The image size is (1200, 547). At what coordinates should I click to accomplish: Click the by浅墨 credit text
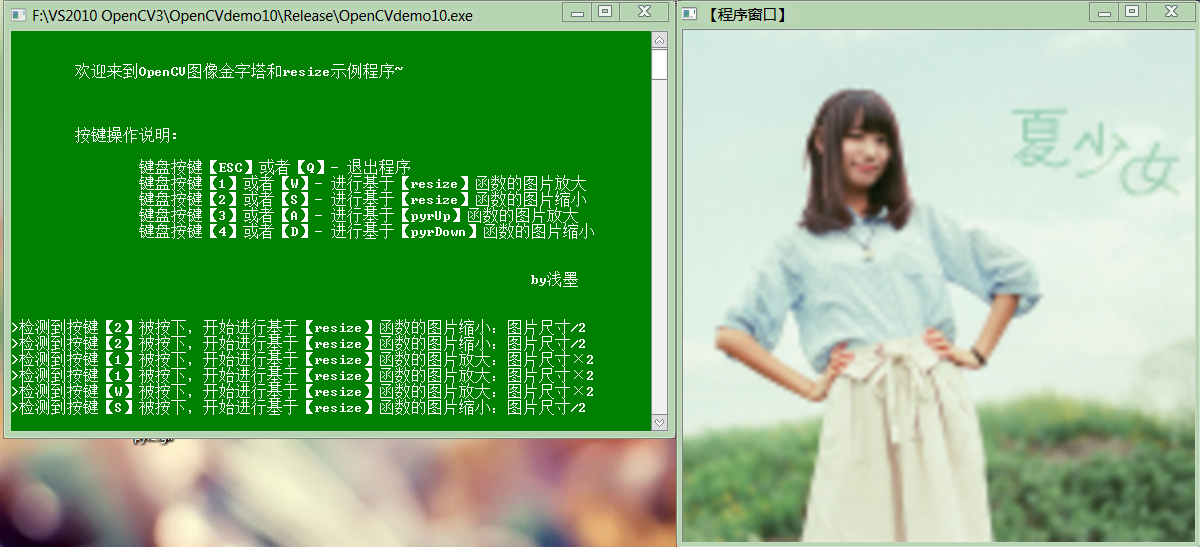pyautogui.click(x=554, y=280)
